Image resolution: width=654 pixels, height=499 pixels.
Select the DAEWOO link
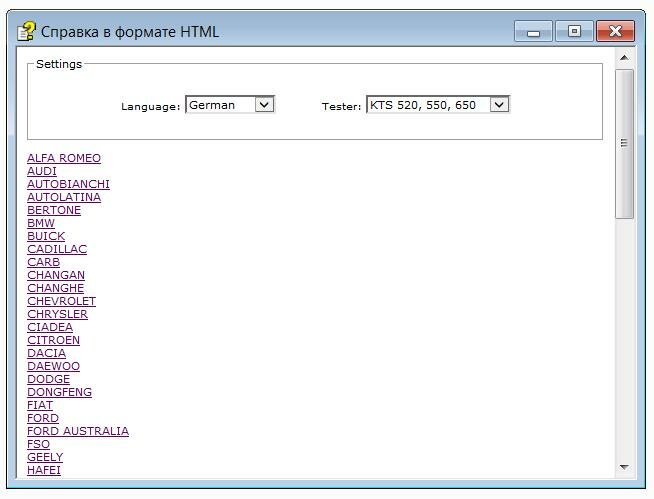coord(53,366)
